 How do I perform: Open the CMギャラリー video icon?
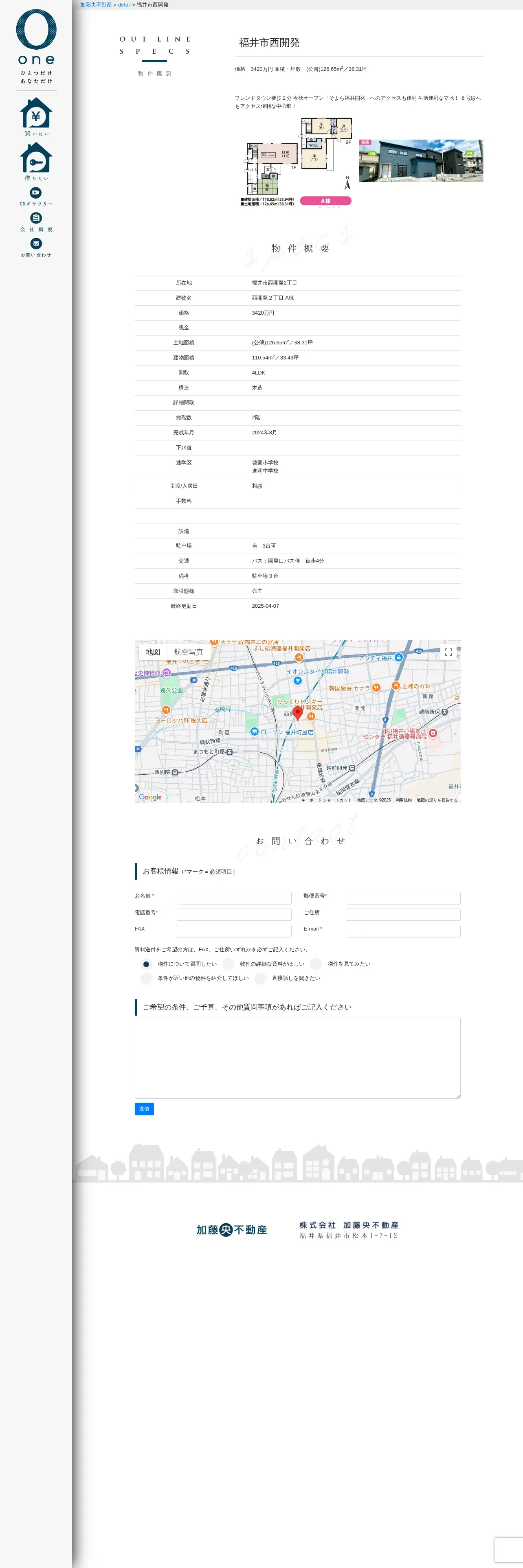(36, 196)
